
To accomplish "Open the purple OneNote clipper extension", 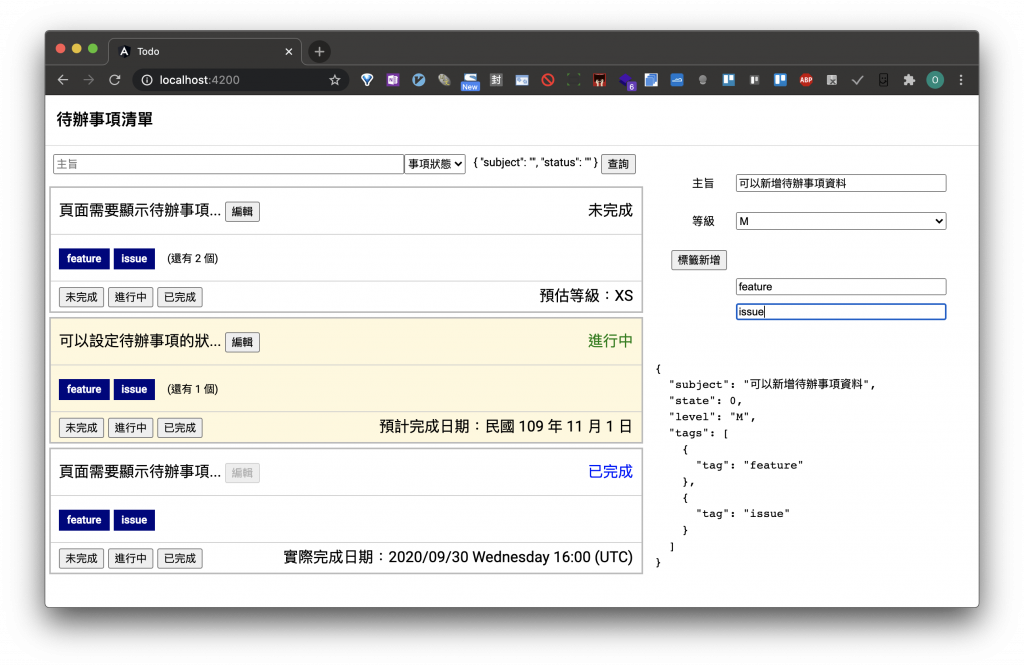I will point(392,80).
